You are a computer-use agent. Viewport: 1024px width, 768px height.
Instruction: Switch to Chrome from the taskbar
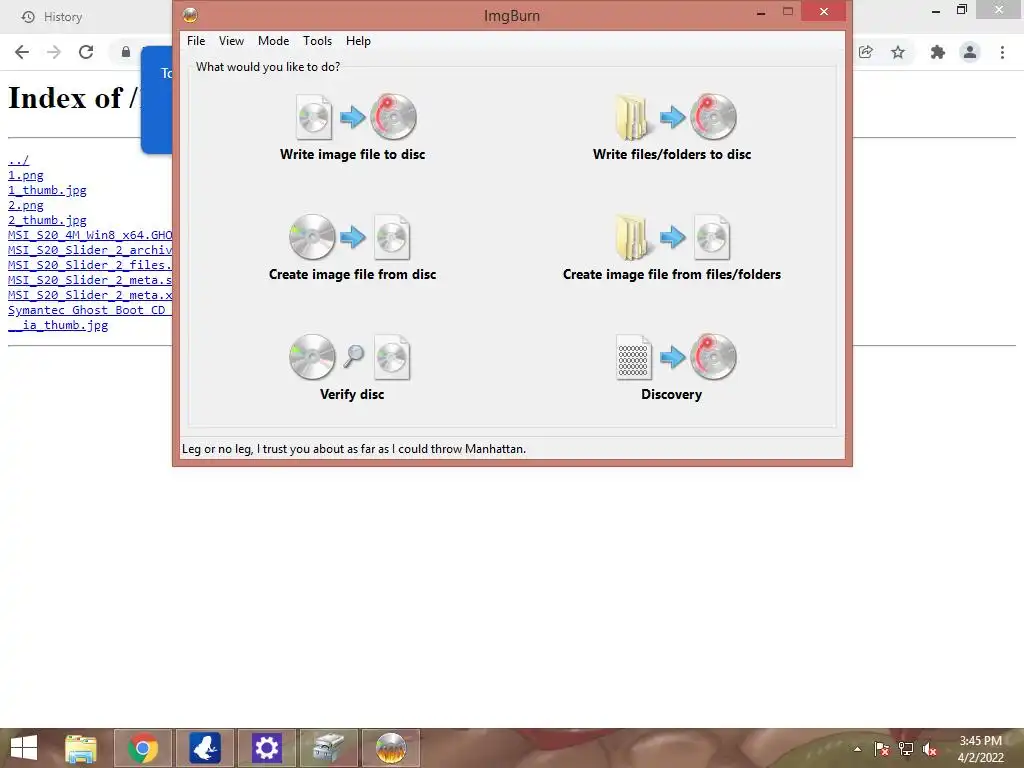[143, 748]
